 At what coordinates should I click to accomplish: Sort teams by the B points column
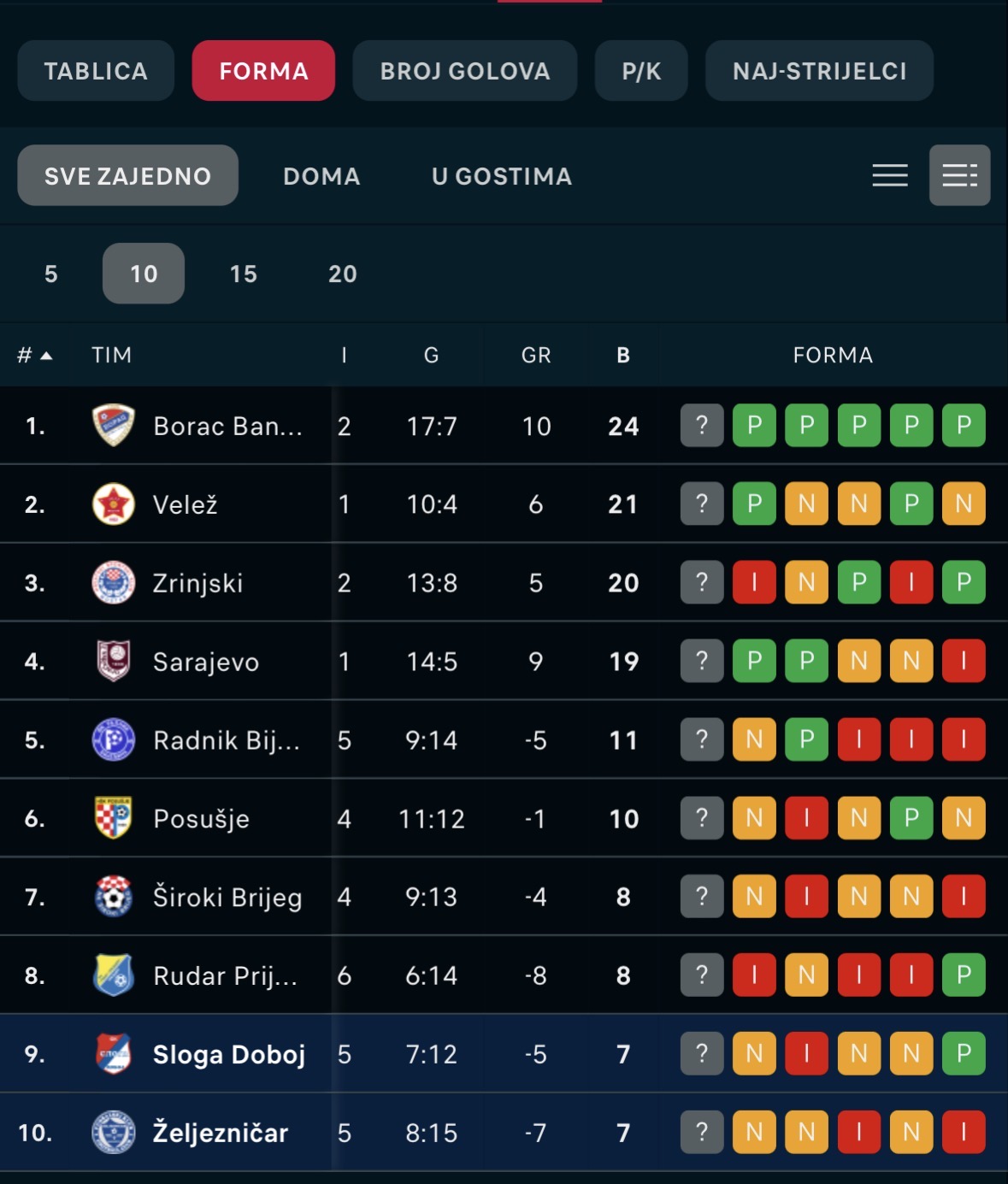click(623, 355)
